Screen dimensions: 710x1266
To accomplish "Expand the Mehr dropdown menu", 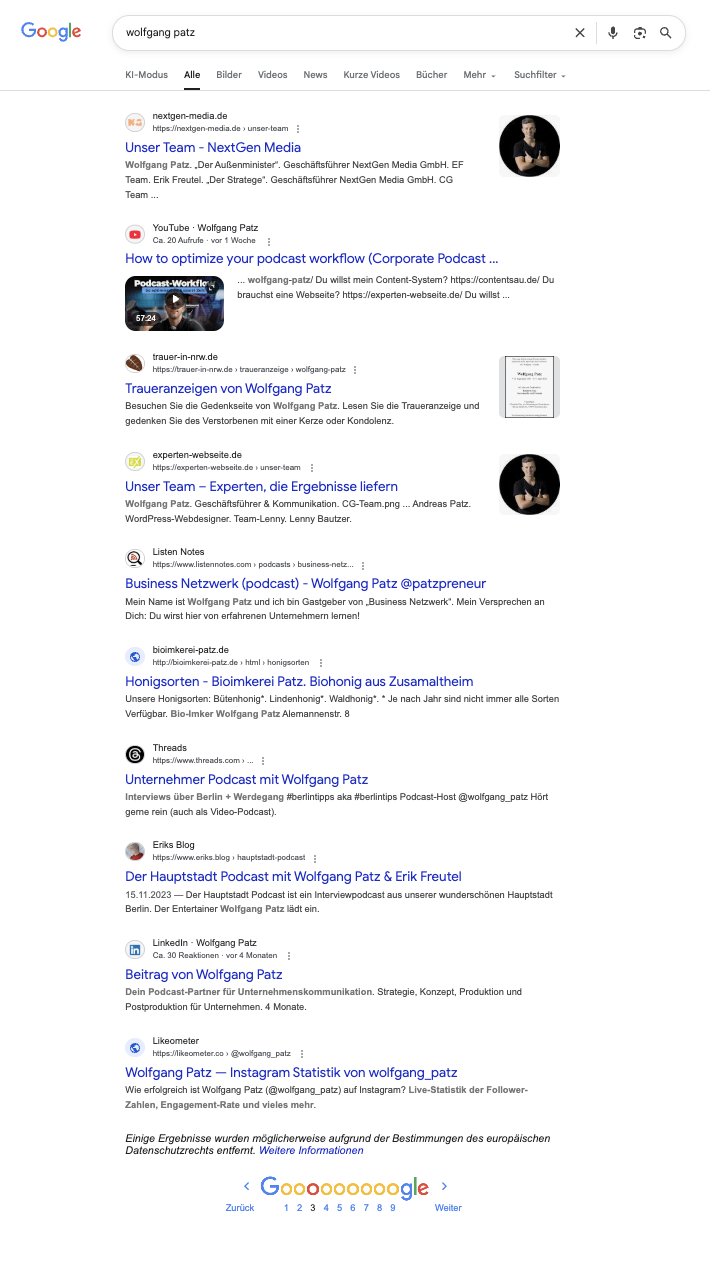I will pos(479,75).
